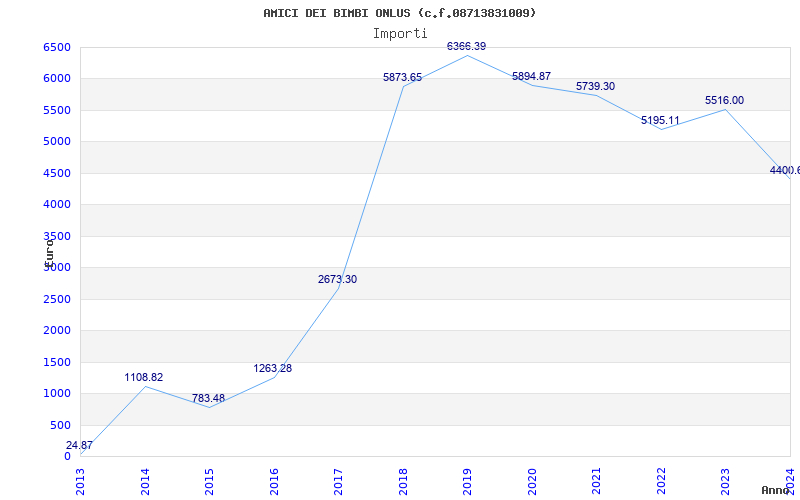Click the 2000 y-axis value
The height and width of the screenshot is (500, 800).
[57, 330]
